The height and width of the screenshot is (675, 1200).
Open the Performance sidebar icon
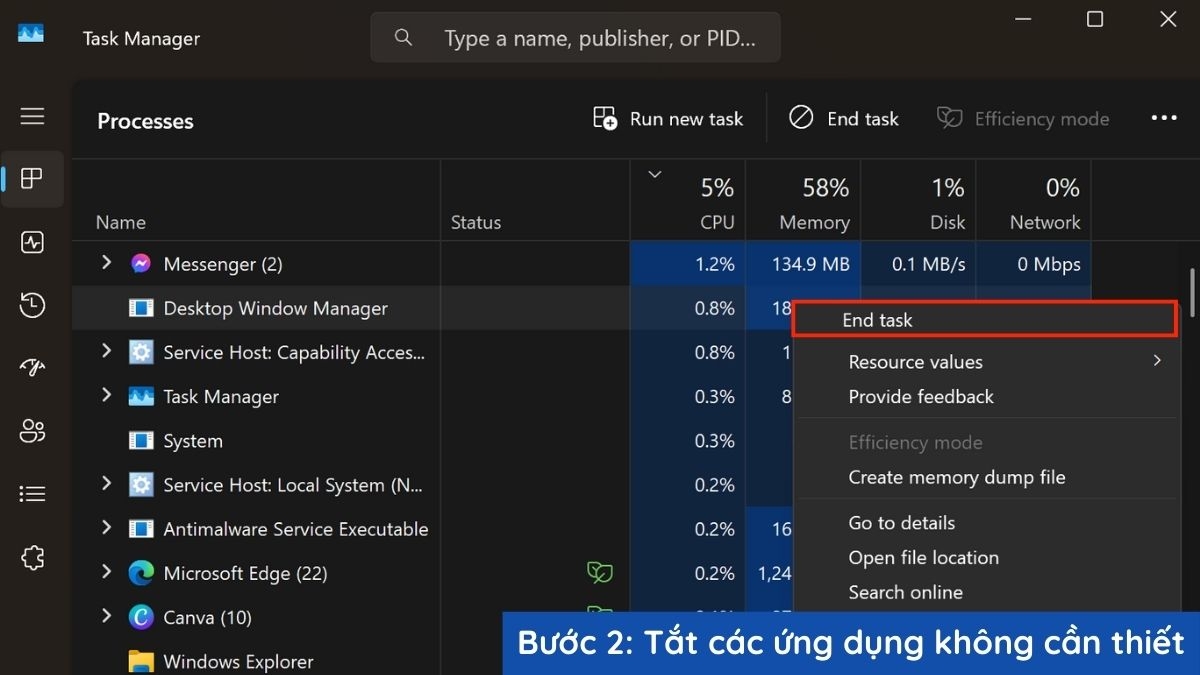point(32,242)
